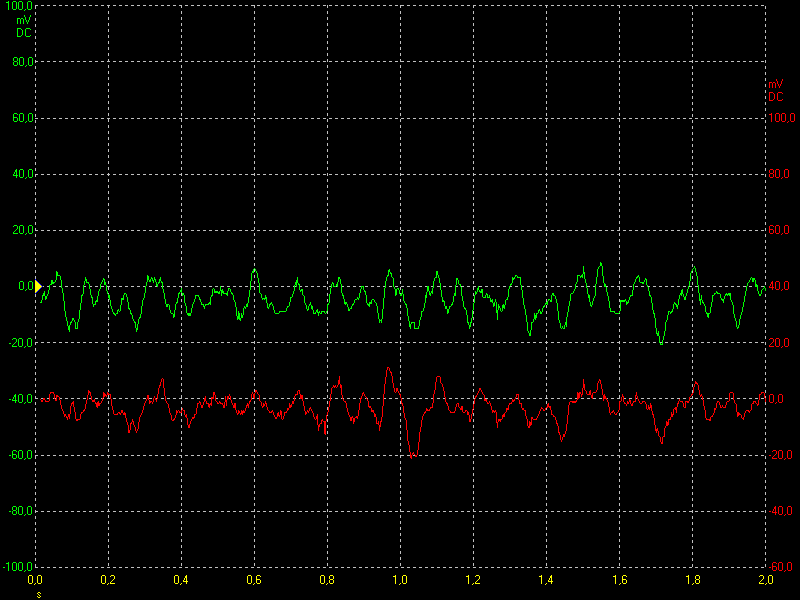The height and width of the screenshot is (600, 800).
Task: Click the time axis label 1,4
Action: pyautogui.click(x=546, y=580)
